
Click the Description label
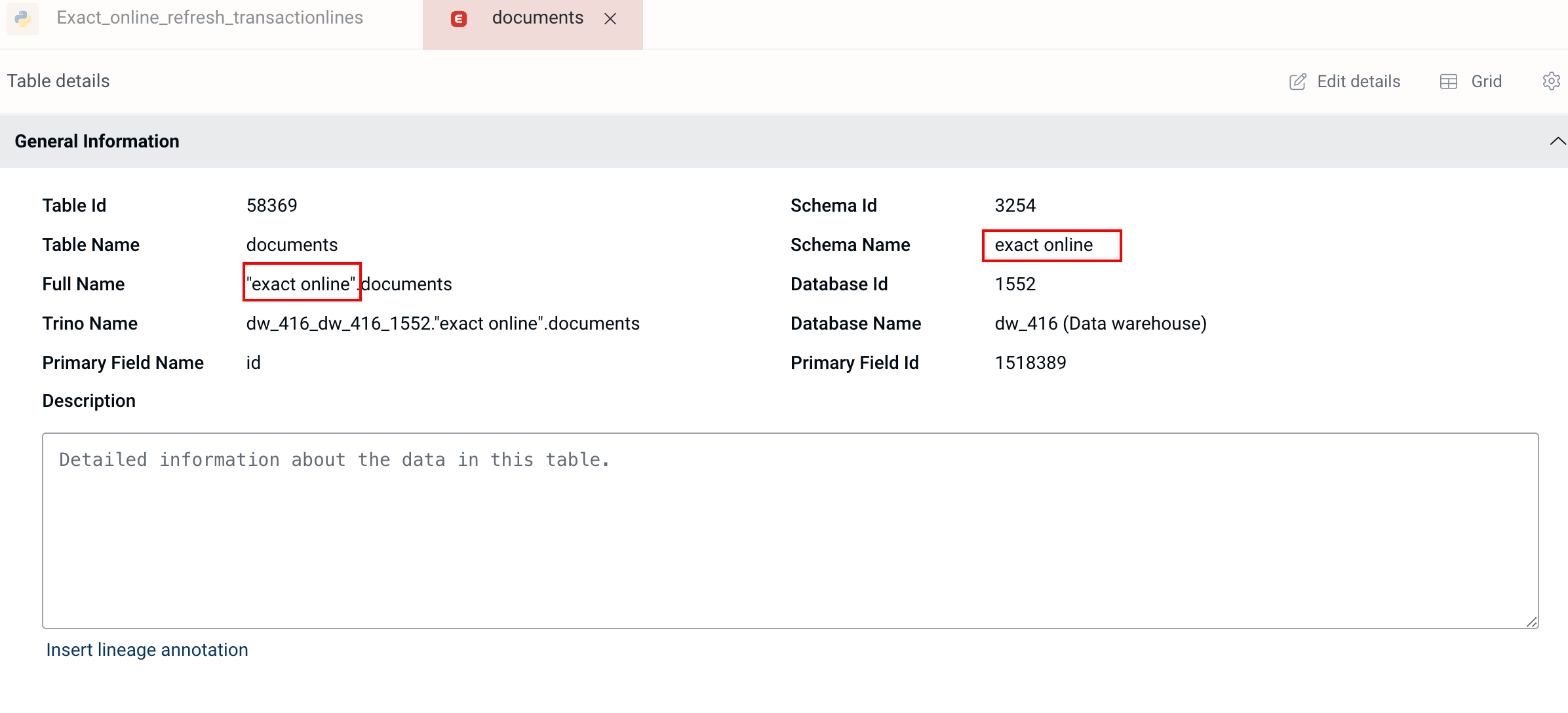pos(88,400)
